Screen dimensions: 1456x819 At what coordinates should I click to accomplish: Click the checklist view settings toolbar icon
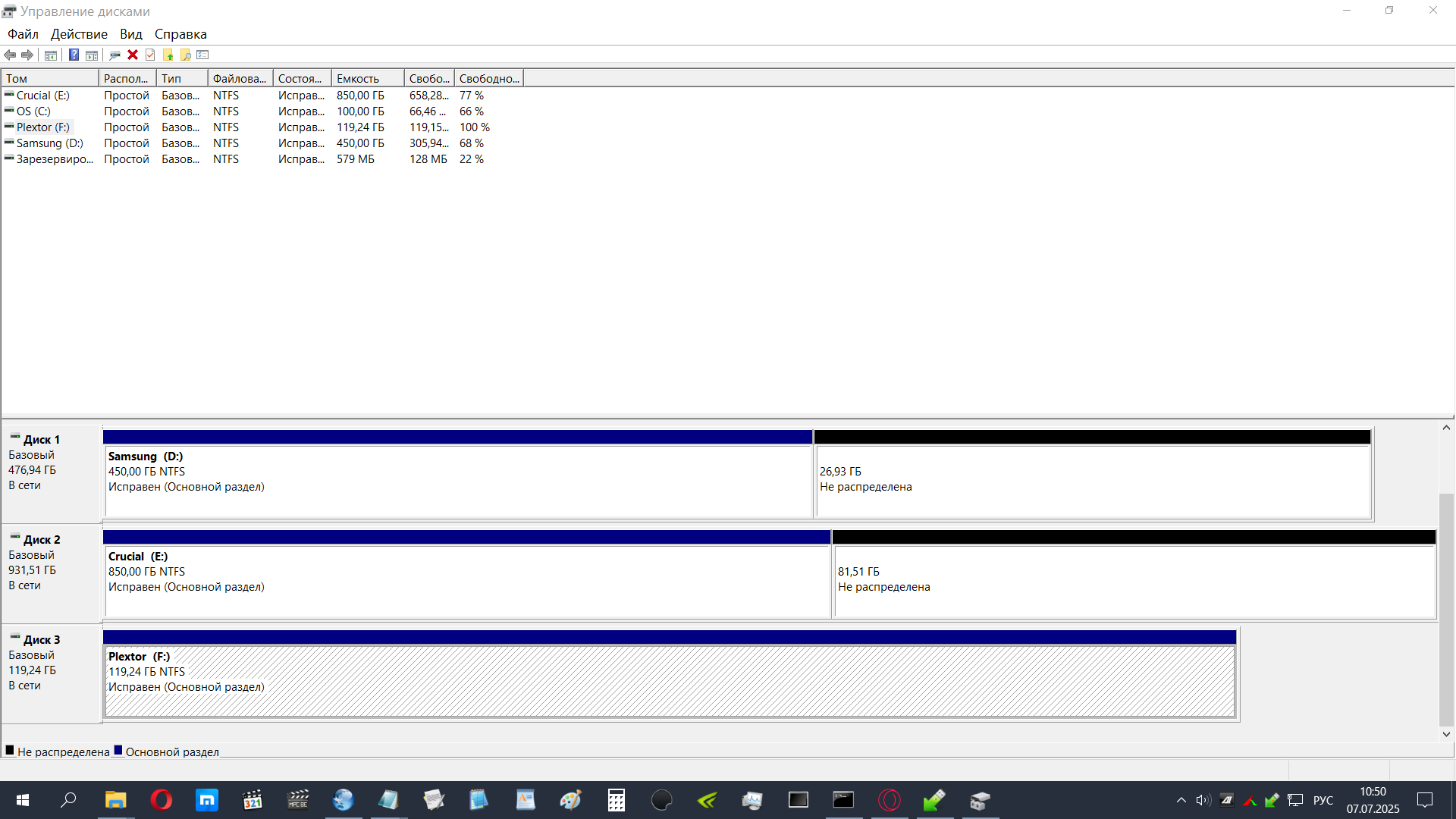coord(202,55)
